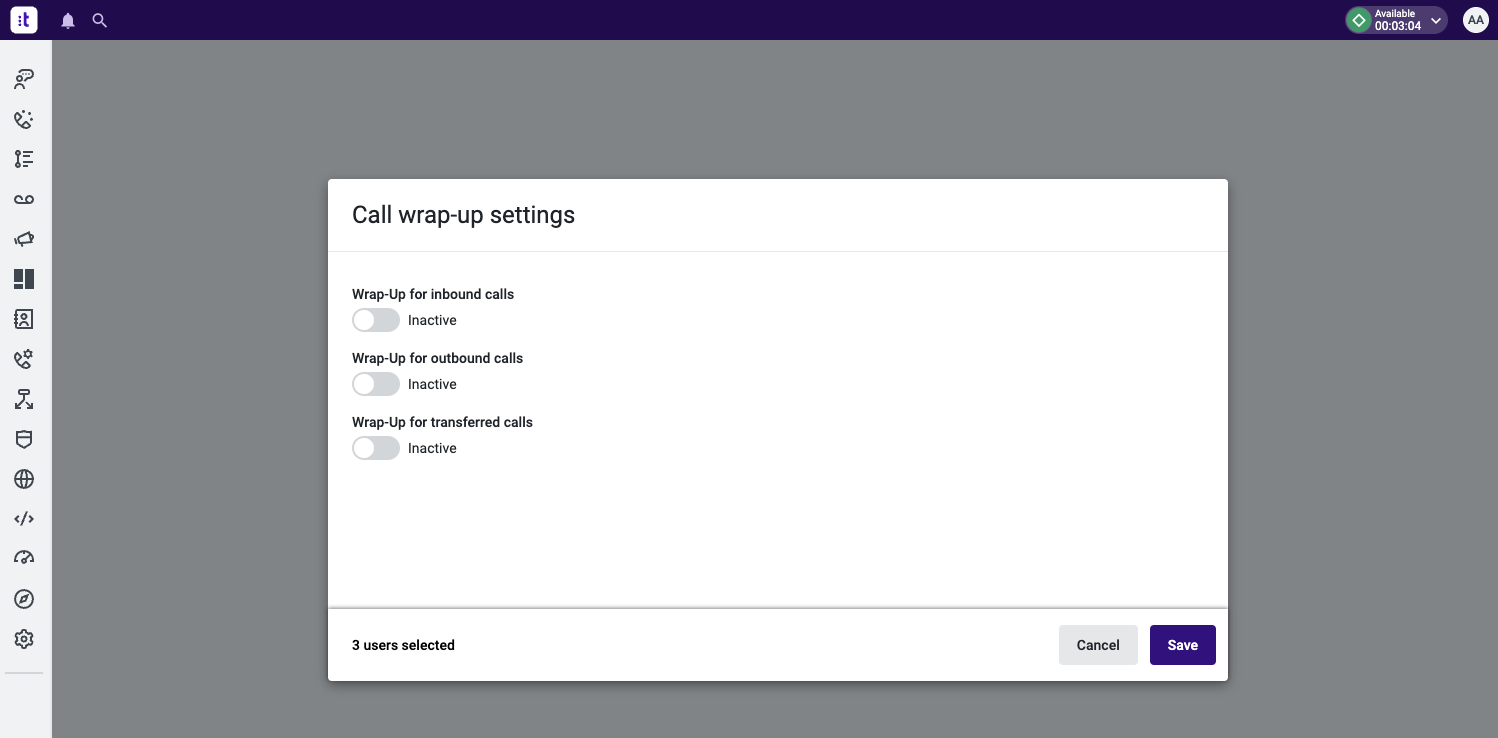
Task: Enable Wrap-Up for inbound calls
Action: pos(376,320)
